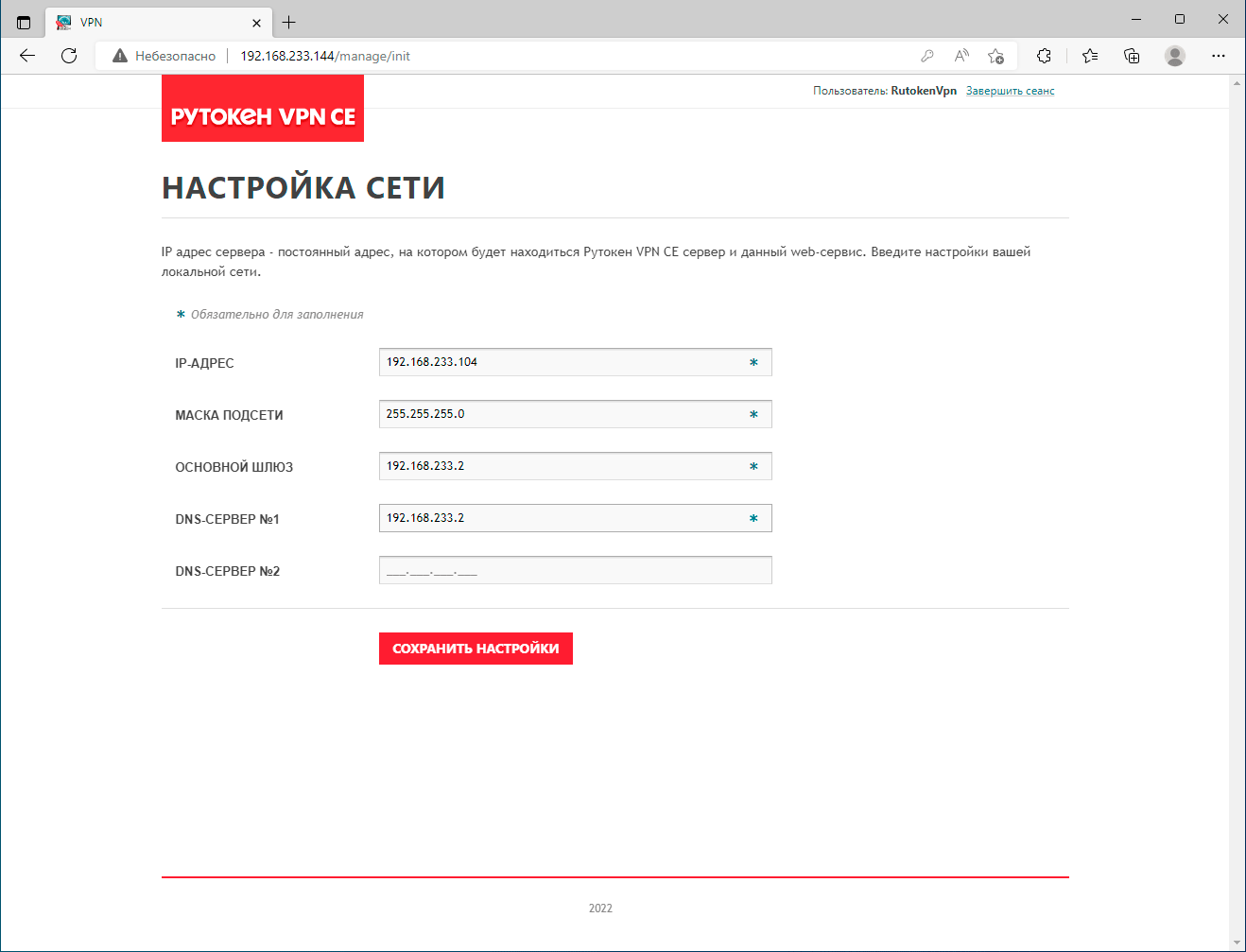Click the Обязательно для заполнения note

coord(277,315)
